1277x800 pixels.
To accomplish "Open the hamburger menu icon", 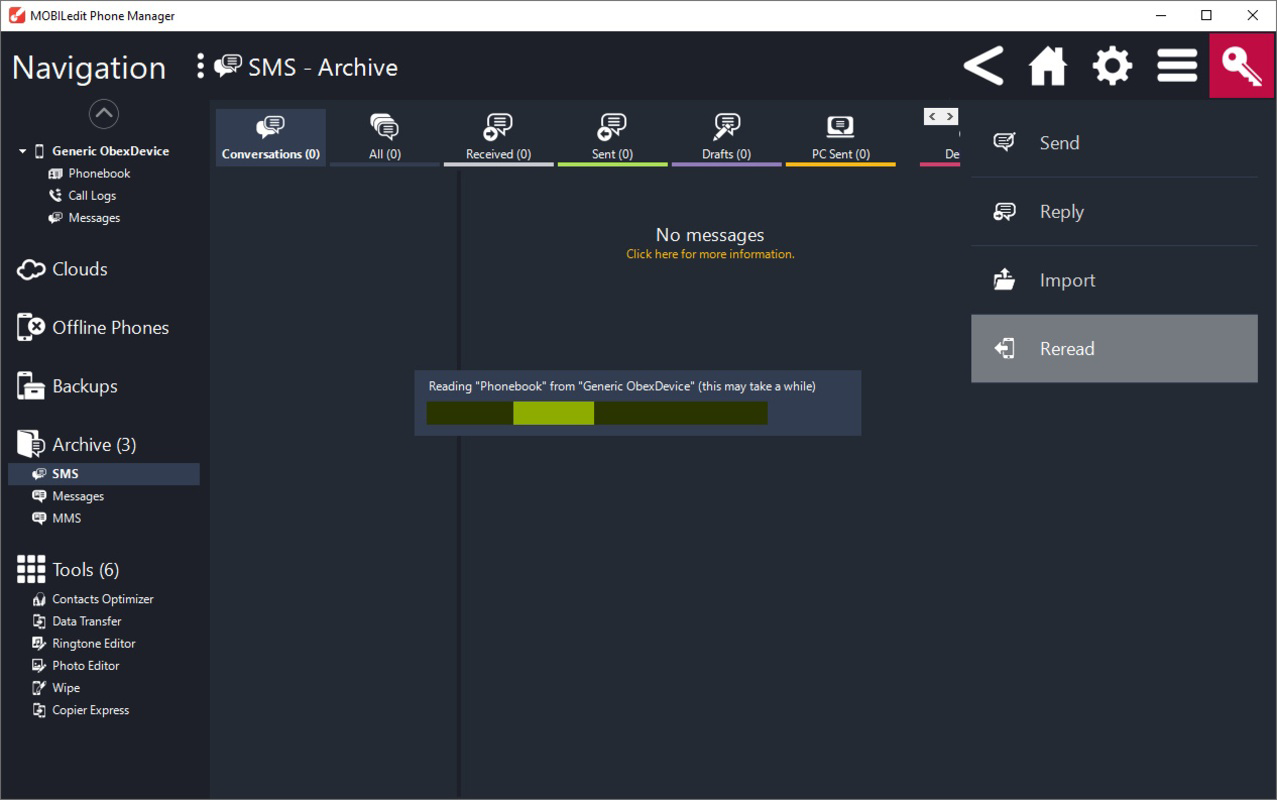I will [1177, 66].
